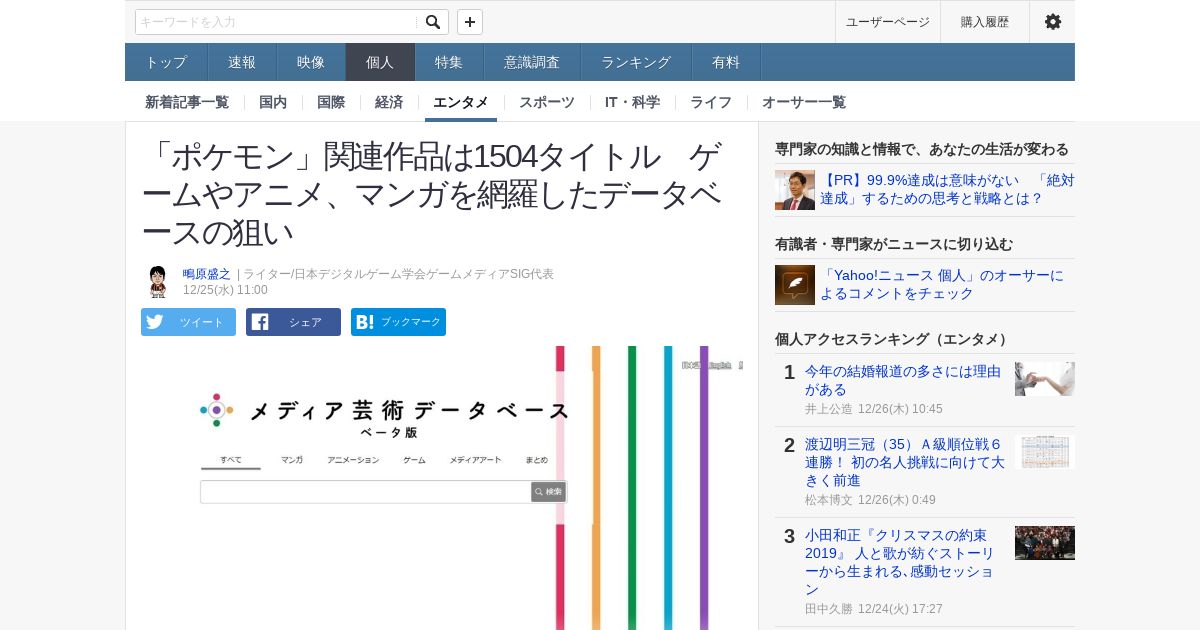Click the Yahoo news author comment icon
This screenshot has height=630, width=1200.
point(795,285)
